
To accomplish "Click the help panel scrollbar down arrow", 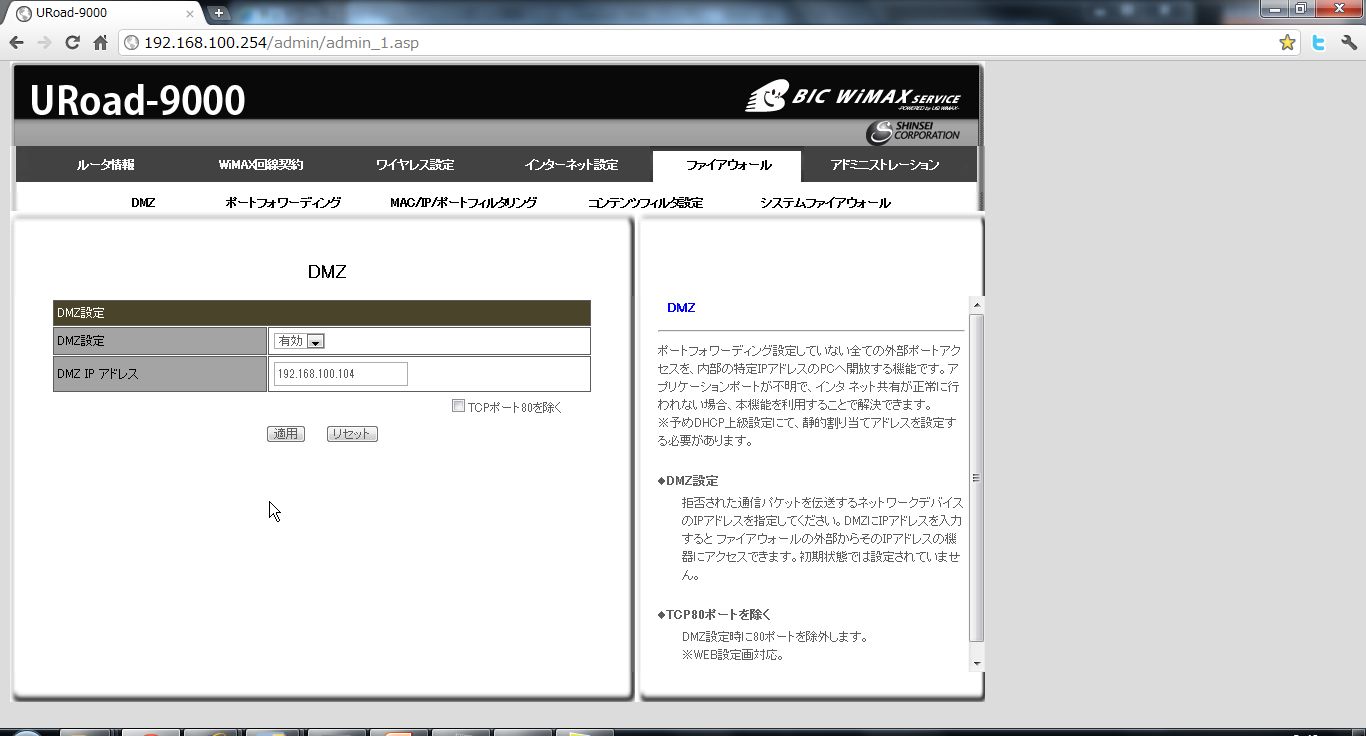I will [977, 663].
